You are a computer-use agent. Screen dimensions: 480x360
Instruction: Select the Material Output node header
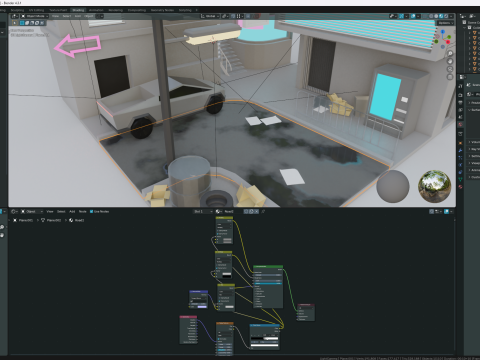(306, 305)
